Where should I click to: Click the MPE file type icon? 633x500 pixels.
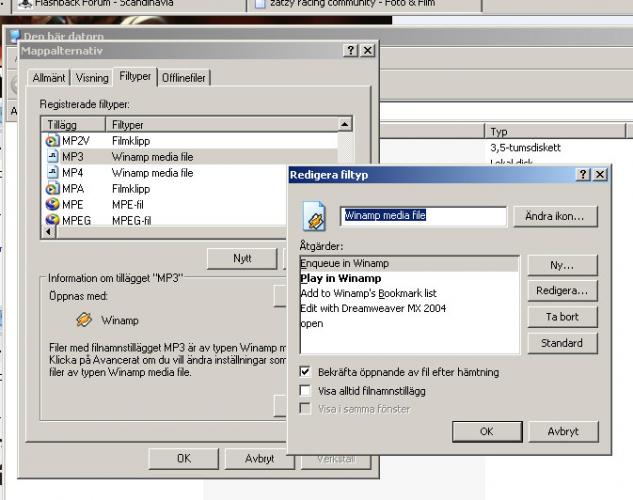[51, 205]
